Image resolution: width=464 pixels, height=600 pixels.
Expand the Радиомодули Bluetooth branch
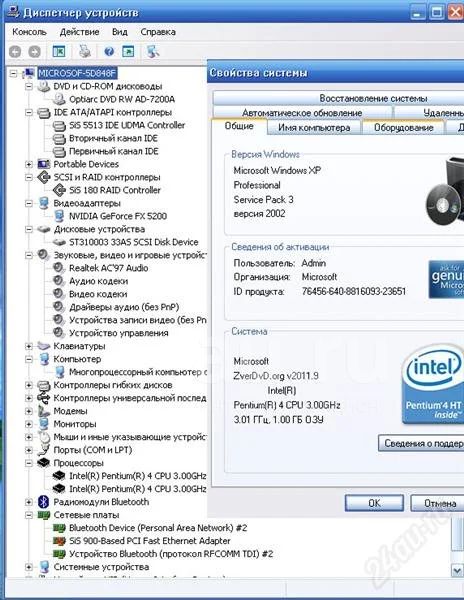pos(29,502)
